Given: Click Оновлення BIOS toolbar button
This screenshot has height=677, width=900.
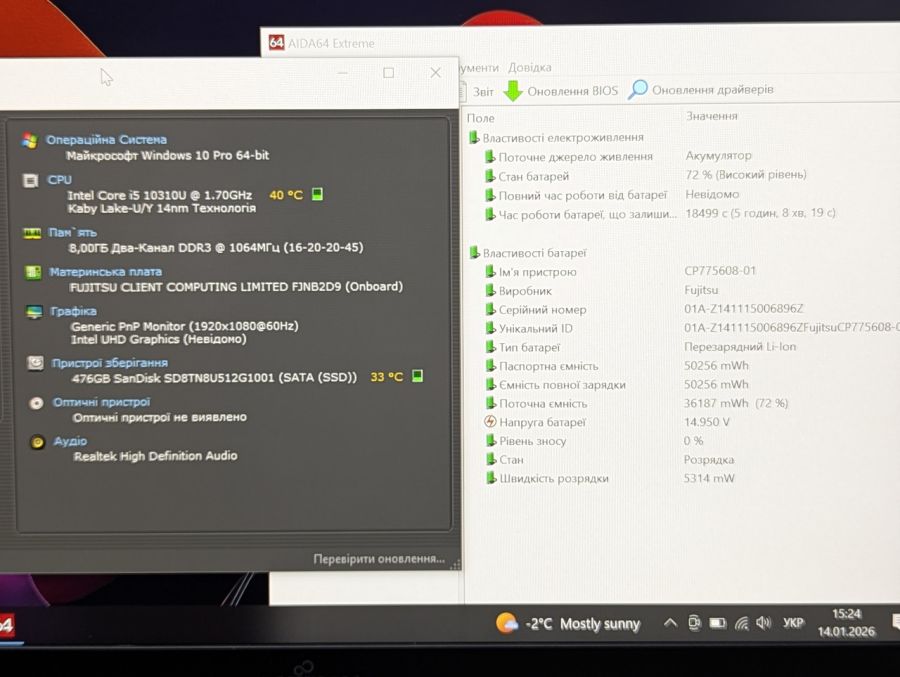Looking at the screenshot, I should tap(561, 91).
